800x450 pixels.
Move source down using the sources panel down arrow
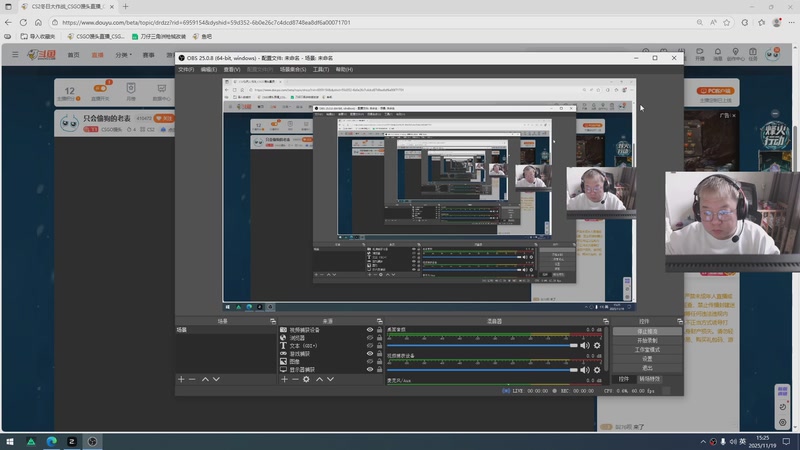pyautogui.click(x=331, y=379)
